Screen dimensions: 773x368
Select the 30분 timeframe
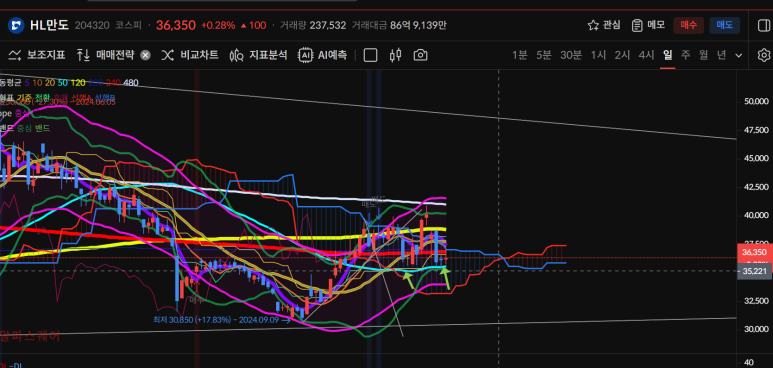571,55
